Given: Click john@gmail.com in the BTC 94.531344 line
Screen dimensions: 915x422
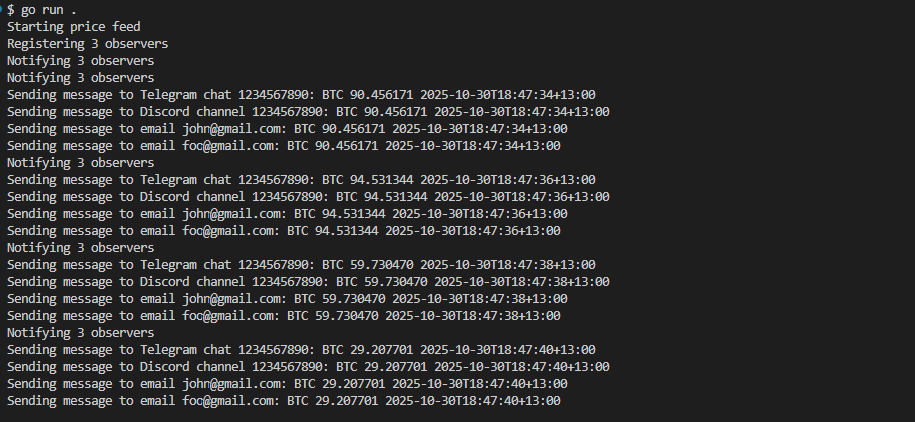Looking at the screenshot, I should click(230, 213).
